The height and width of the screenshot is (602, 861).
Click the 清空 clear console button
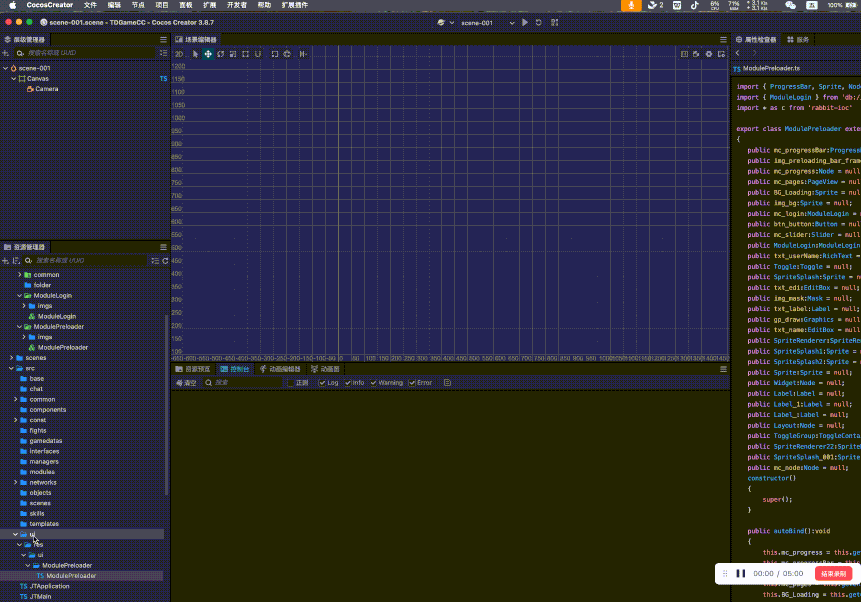coord(186,383)
